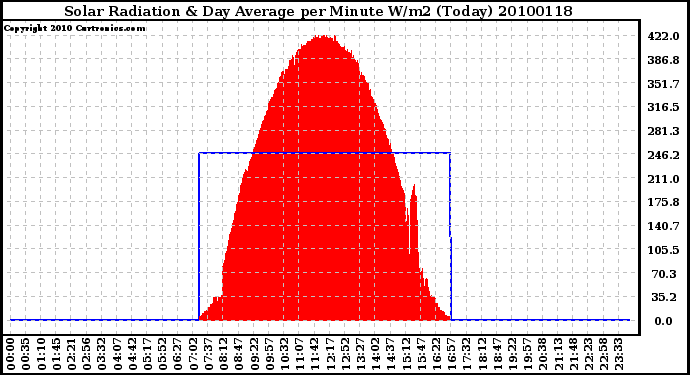
Task: Click the 02:21 time label
Action: (x=71, y=354)
